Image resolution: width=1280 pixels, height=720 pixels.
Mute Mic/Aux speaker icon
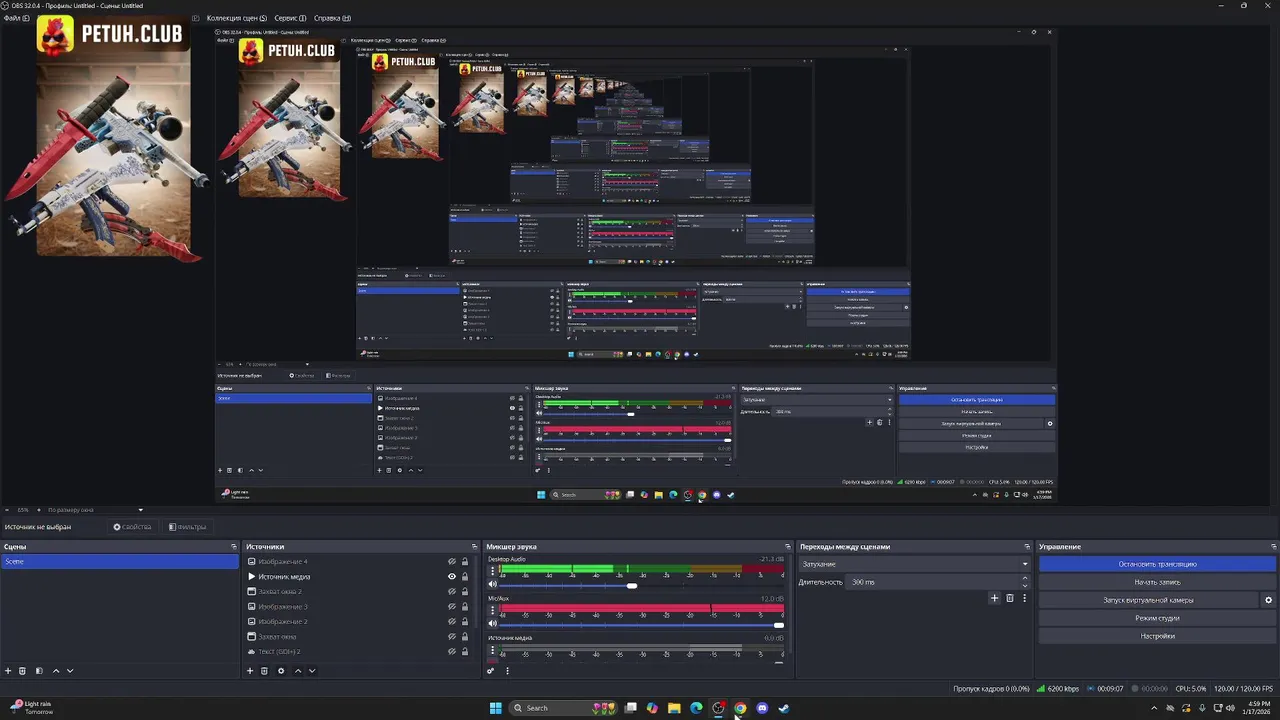coord(492,624)
